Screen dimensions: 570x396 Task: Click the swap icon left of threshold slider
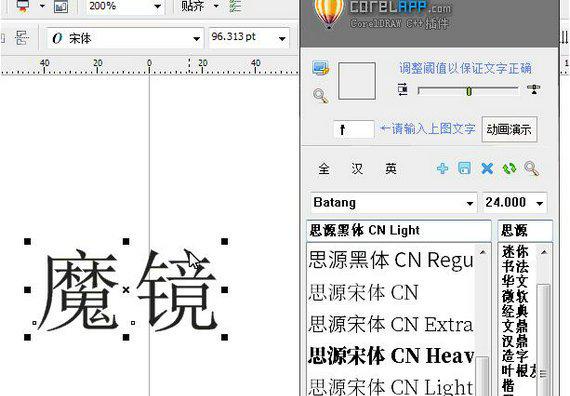click(x=403, y=89)
